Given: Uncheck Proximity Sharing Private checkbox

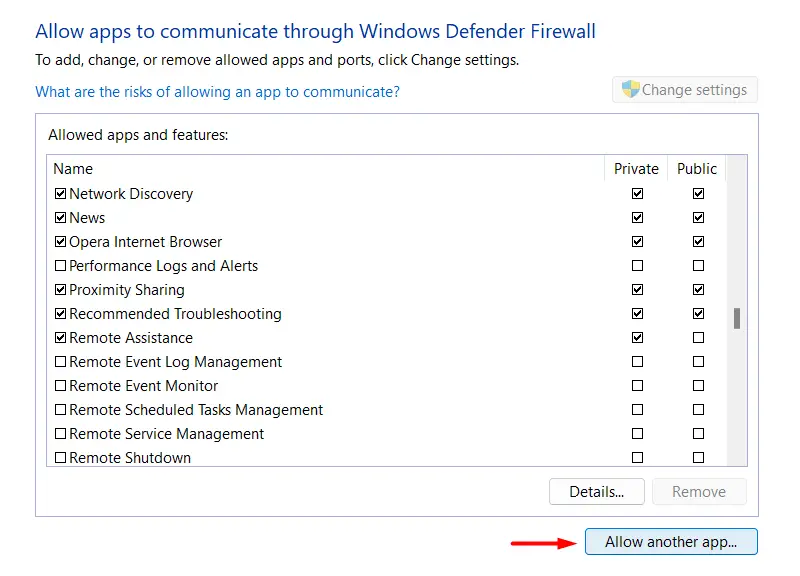Looking at the screenshot, I should tap(637, 290).
